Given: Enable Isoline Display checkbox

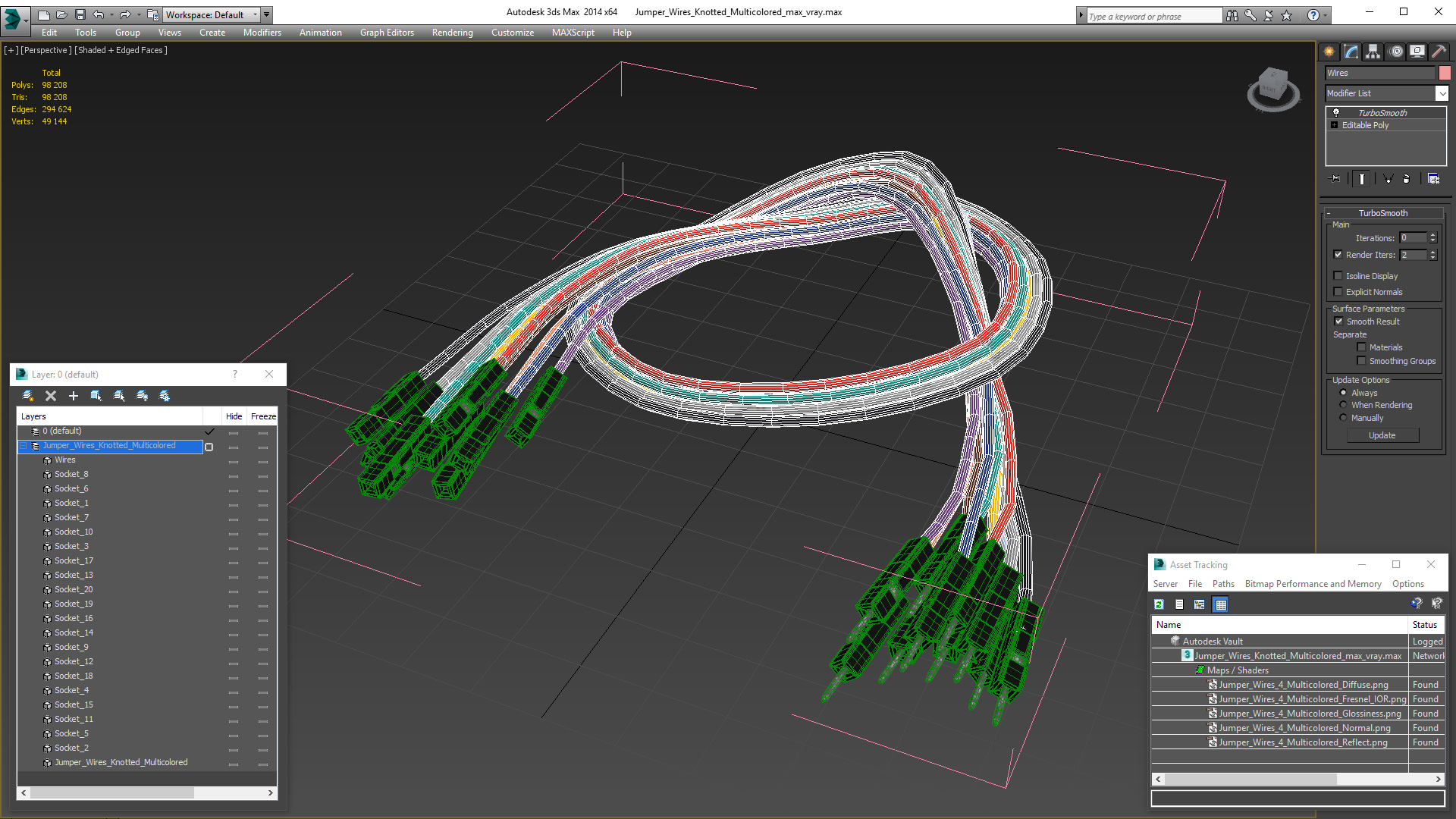Looking at the screenshot, I should pyautogui.click(x=1338, y=276).
